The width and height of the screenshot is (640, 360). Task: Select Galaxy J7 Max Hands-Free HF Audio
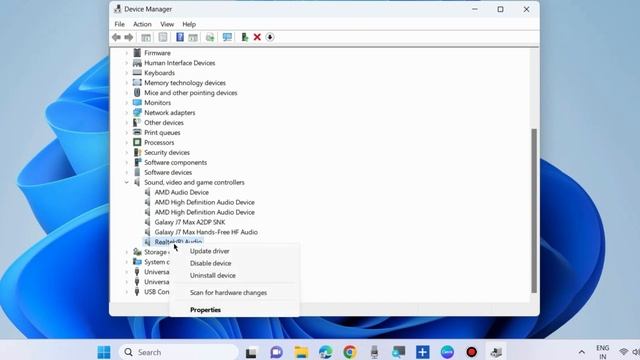206,232
